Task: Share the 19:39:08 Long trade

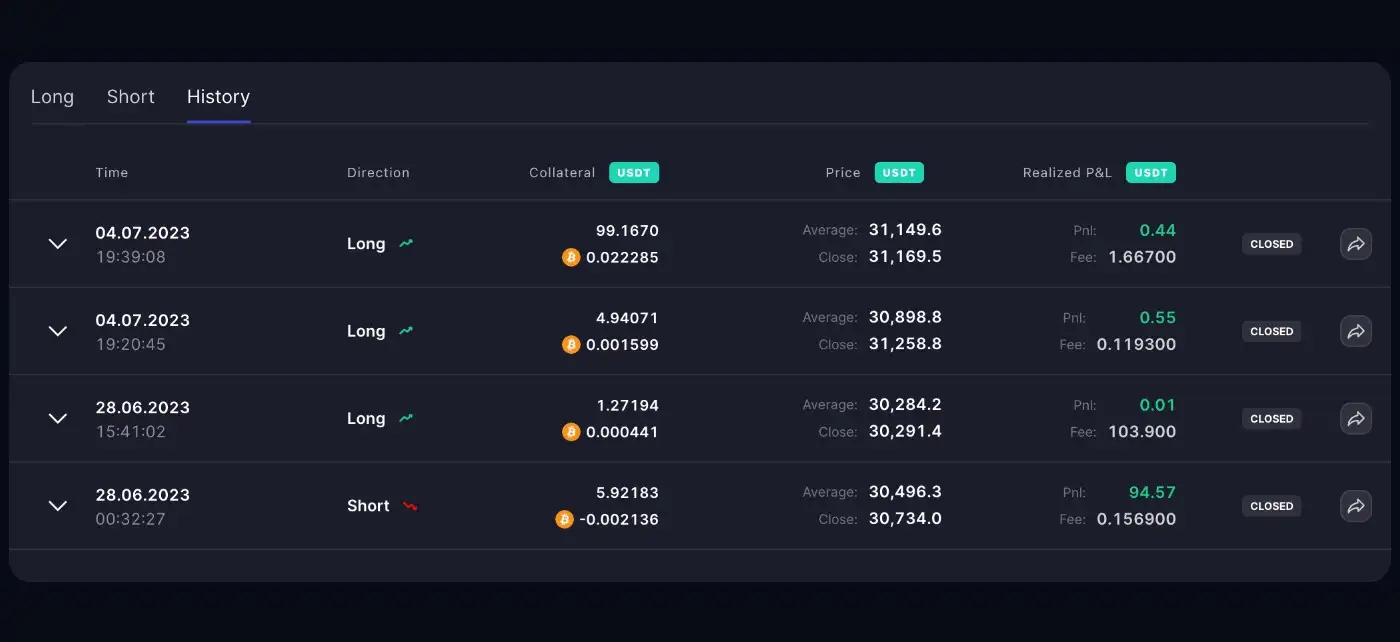Action: point(1355,244)
